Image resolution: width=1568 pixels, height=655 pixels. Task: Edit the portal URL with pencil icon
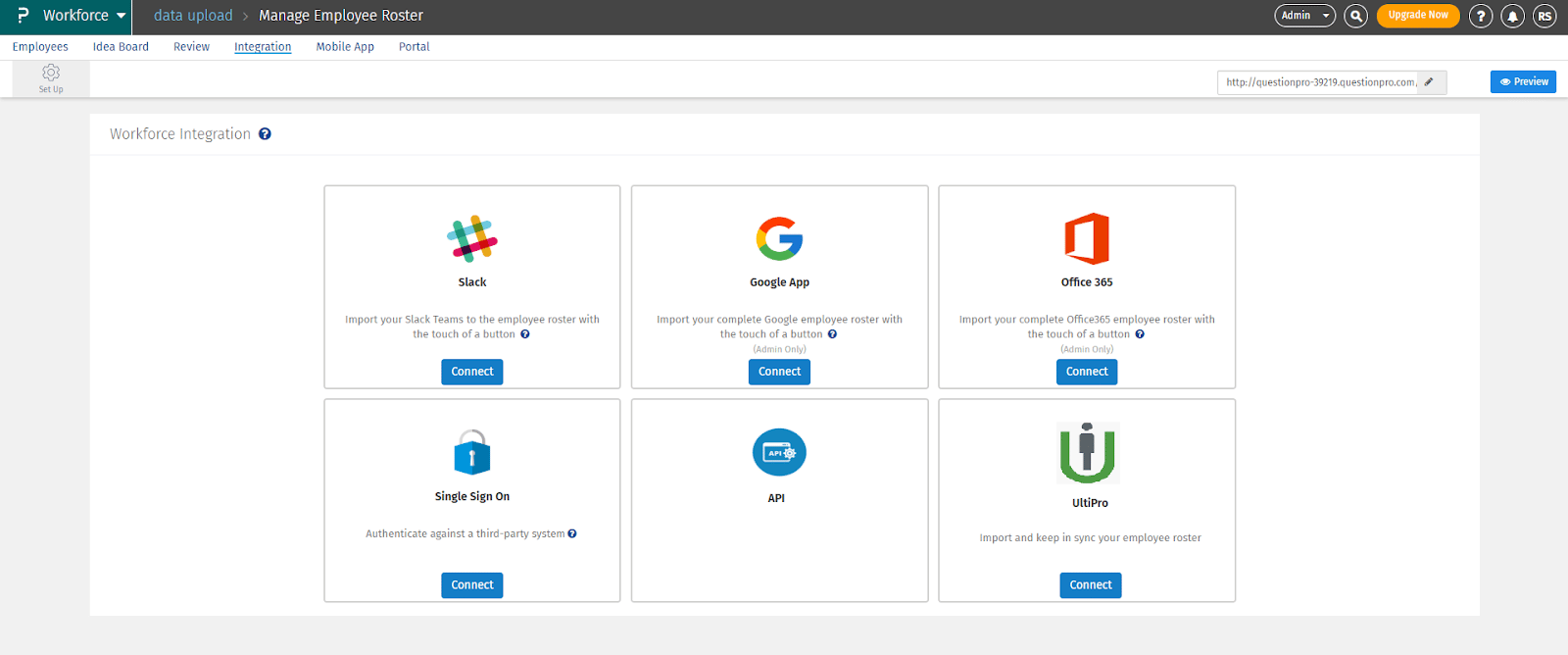(x=1430, y=82)
